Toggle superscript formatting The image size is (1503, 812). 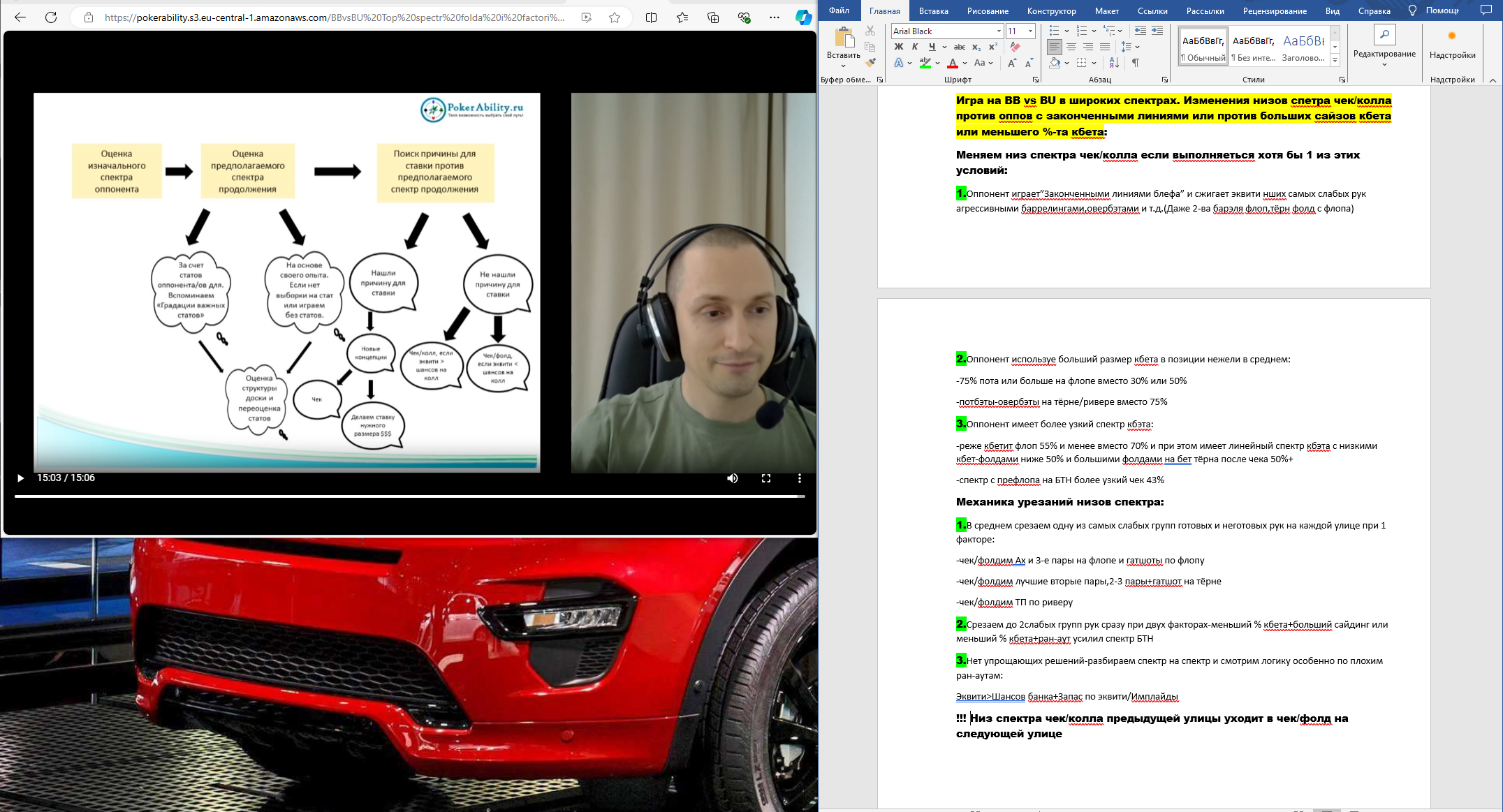[992, 47]
